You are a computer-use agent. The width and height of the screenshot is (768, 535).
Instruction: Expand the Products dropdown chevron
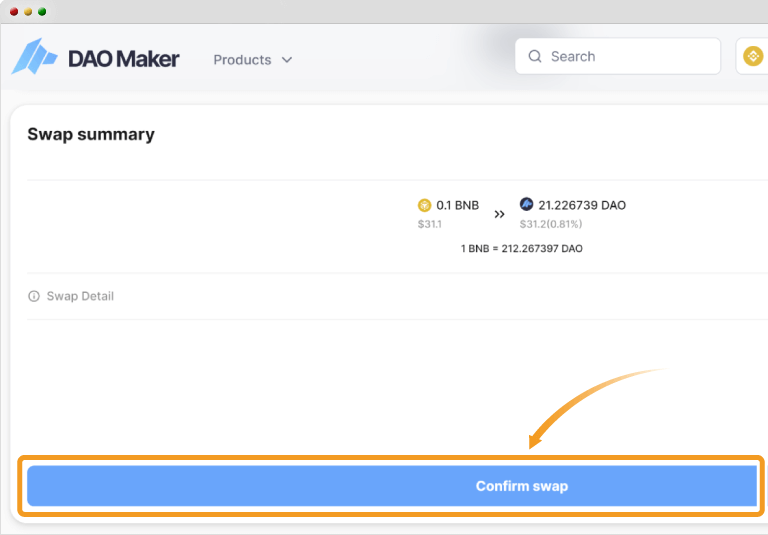287,60
